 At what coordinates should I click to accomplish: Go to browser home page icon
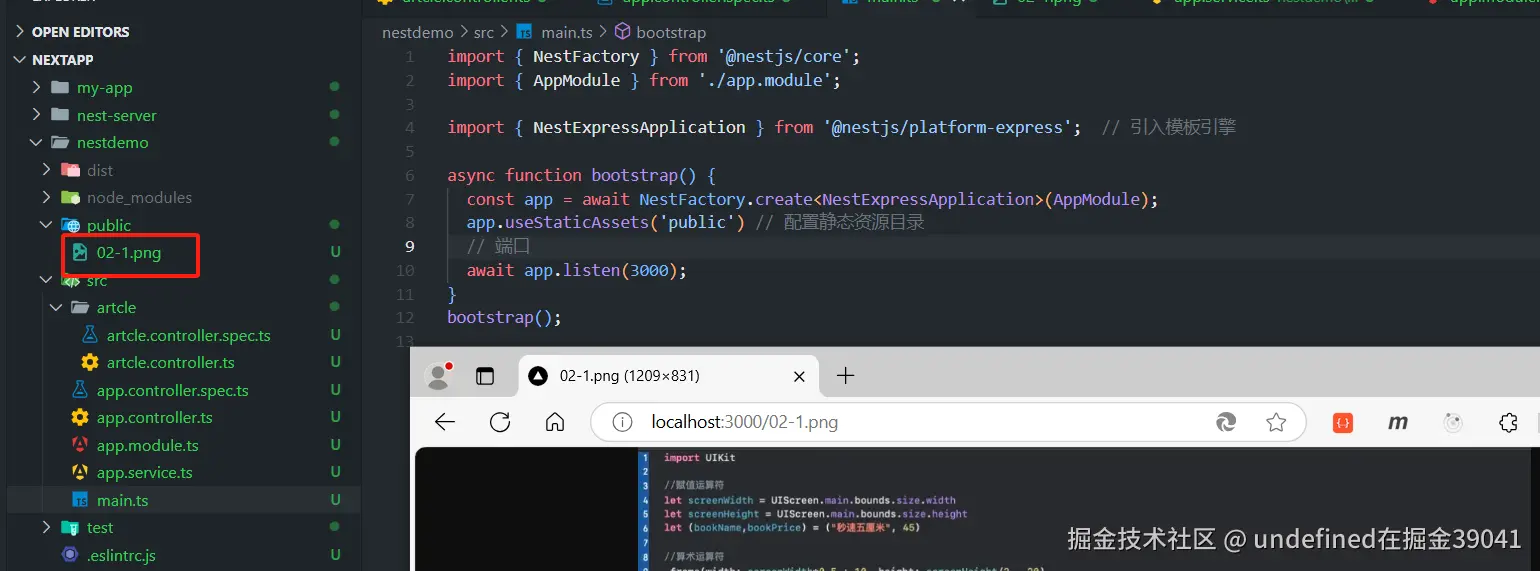(x=555, y=422)
